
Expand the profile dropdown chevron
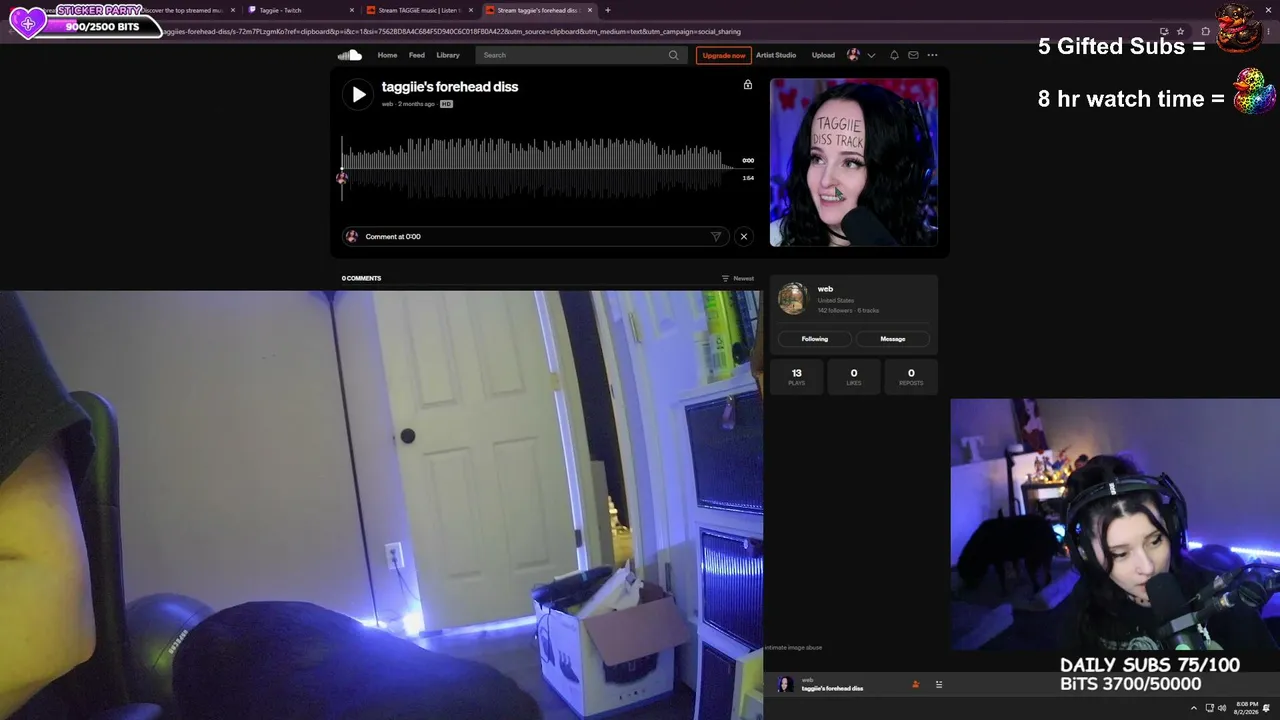pos(871,56)
